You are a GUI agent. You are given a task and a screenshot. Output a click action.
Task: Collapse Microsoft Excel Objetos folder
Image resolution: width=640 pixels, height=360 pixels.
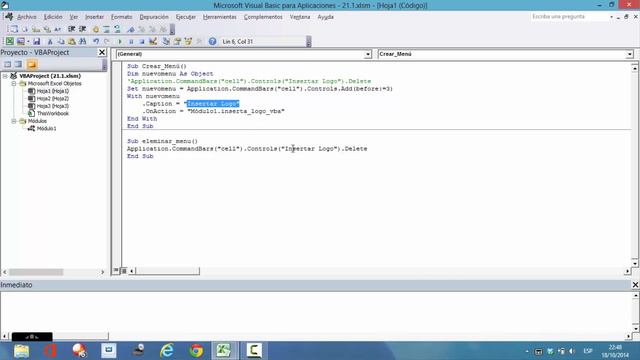click(x=14, y=83)
